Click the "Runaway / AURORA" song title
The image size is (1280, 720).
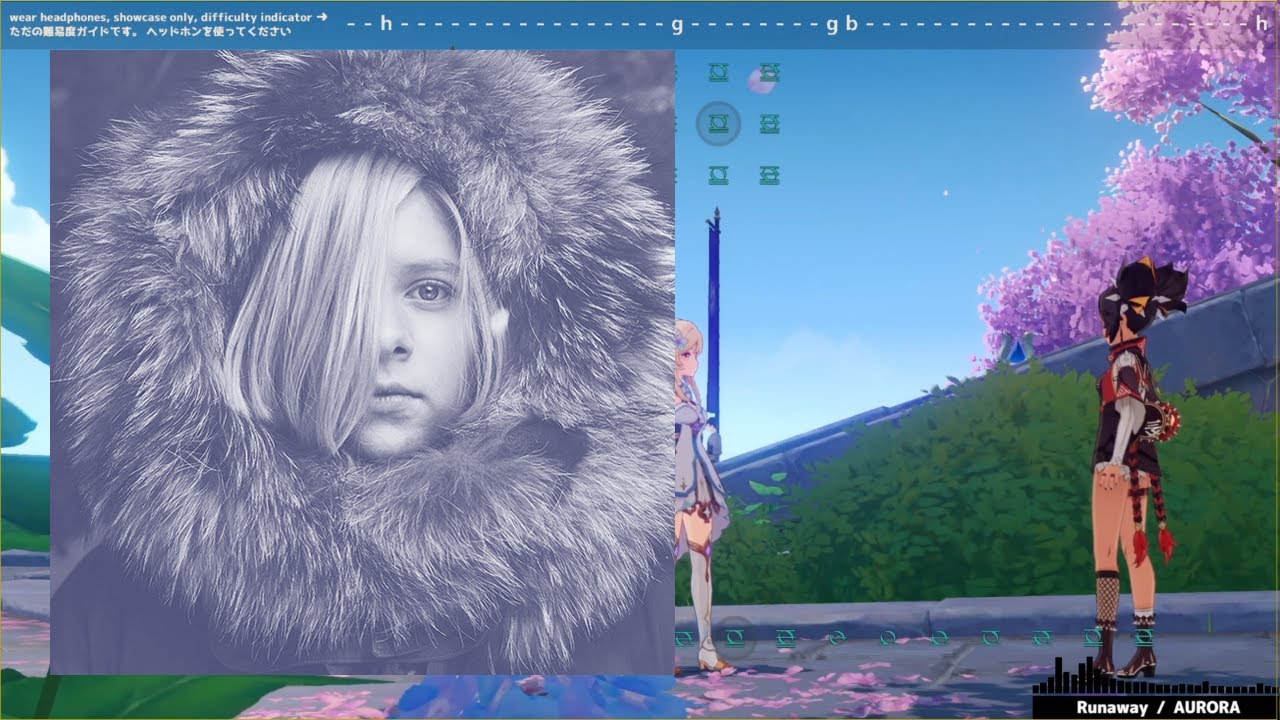(1158, 708)
